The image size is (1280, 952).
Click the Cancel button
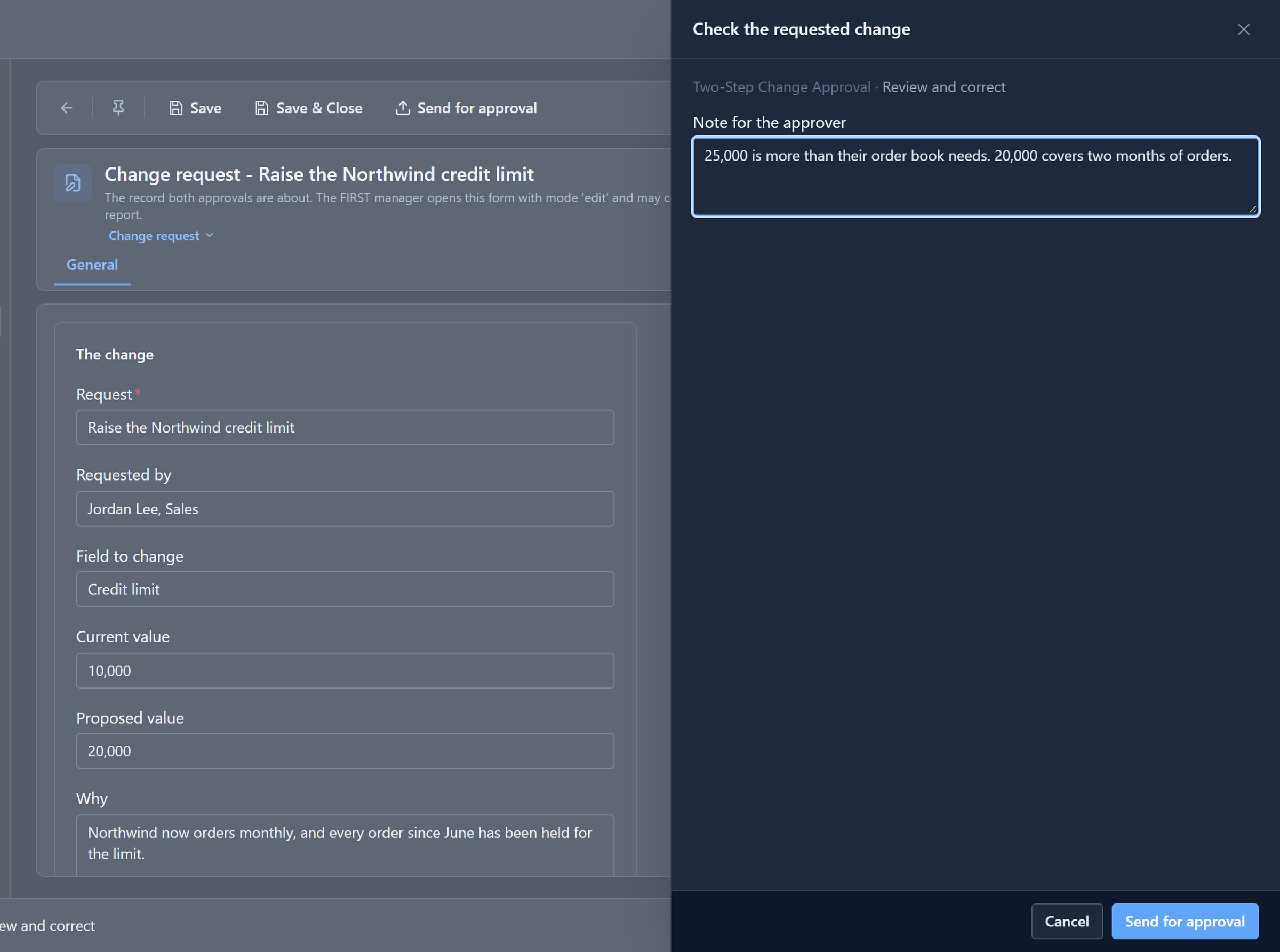(x=1067, y=921)
